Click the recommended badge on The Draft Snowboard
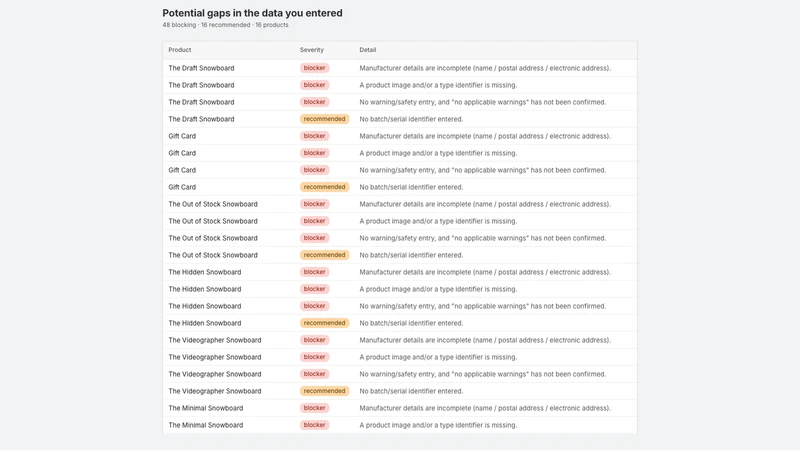 324,119
